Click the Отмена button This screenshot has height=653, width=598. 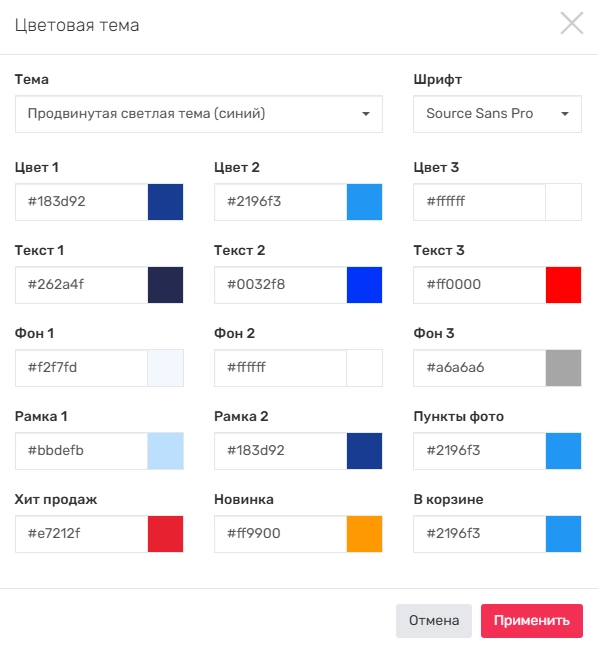point(434,621)
